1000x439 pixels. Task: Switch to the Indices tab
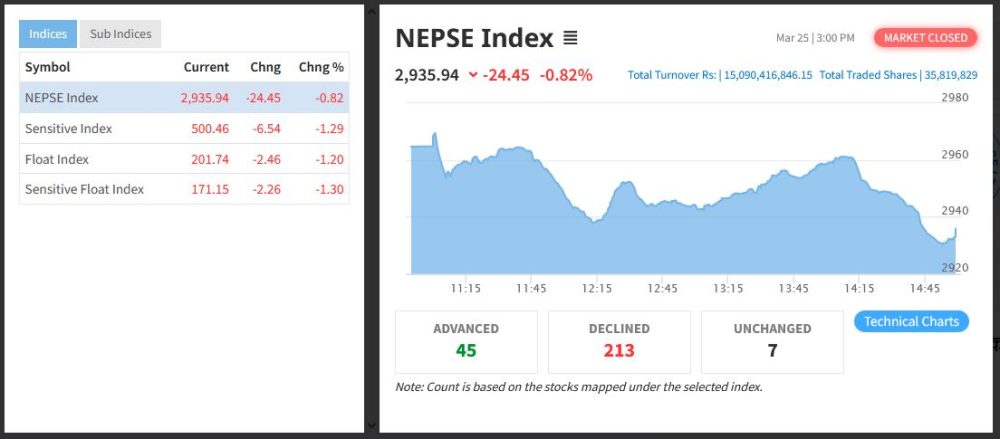pos(48,34)
